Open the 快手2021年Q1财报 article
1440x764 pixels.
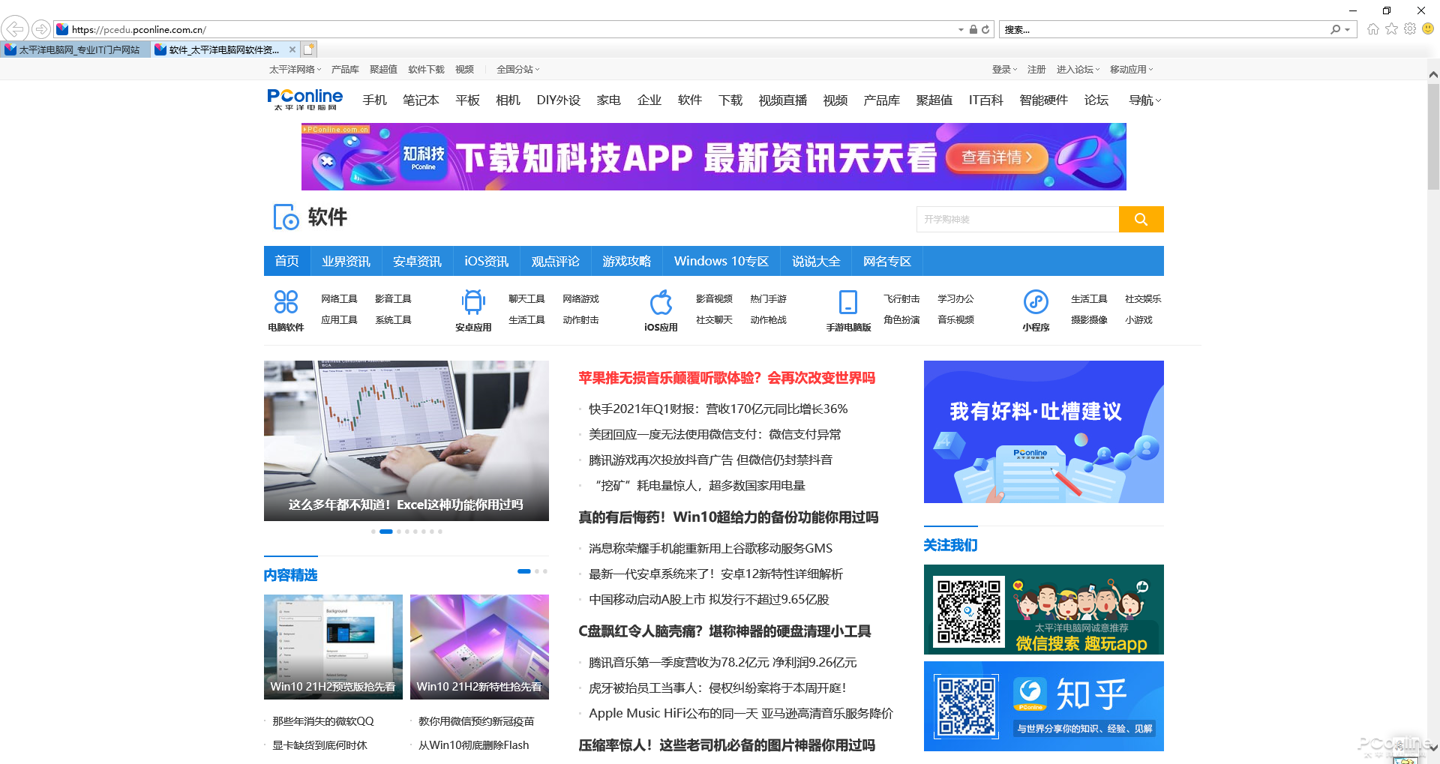click(718, 409)
